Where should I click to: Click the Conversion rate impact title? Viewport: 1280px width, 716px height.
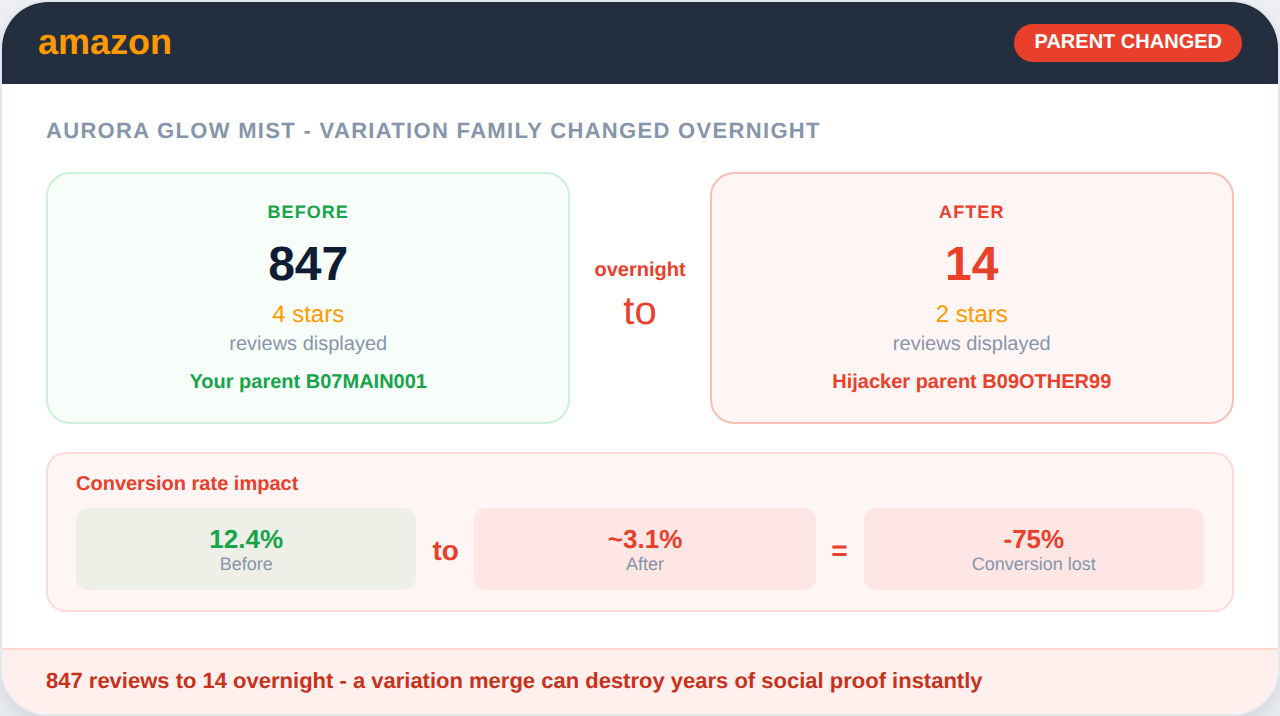[x=187, y=483]
